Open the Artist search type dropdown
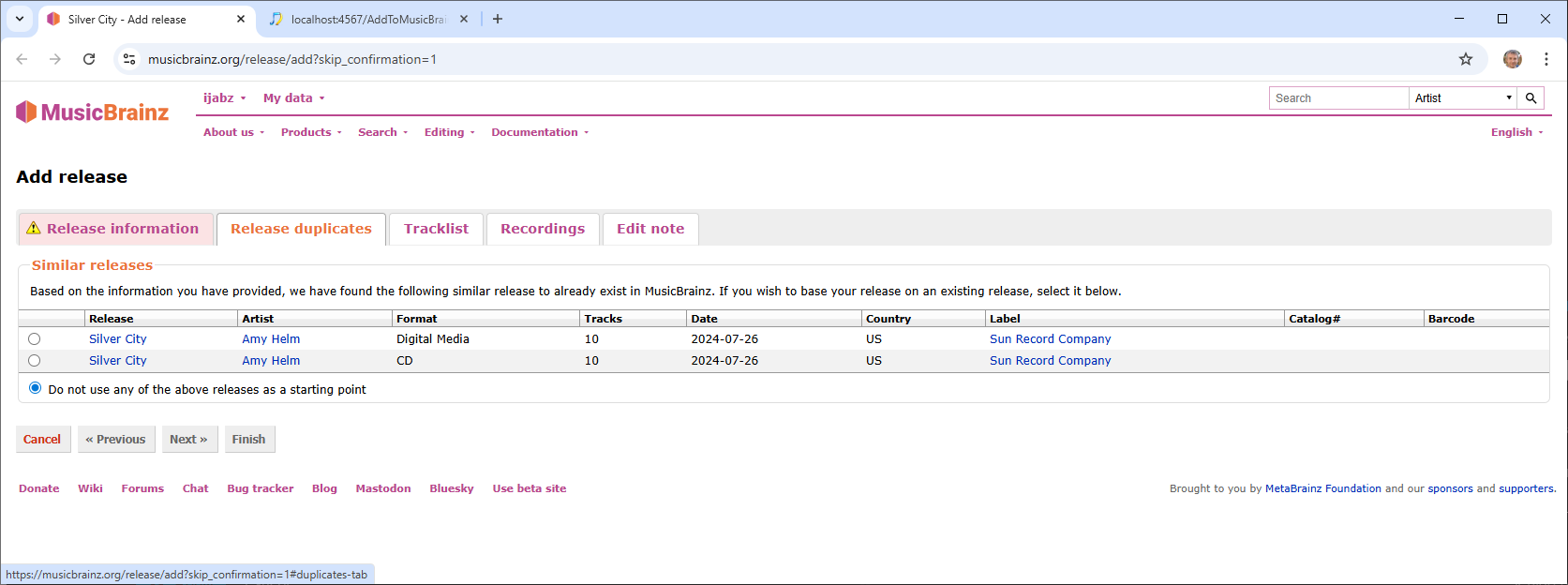 [1462, 98]
